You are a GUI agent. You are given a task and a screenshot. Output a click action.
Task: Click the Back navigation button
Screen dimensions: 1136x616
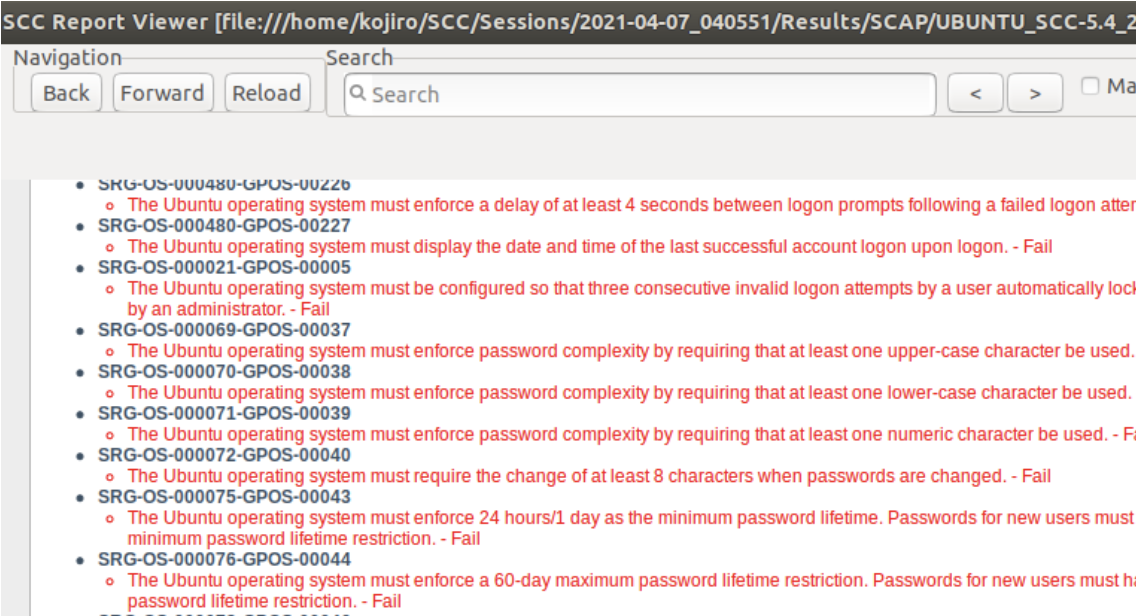66,93
